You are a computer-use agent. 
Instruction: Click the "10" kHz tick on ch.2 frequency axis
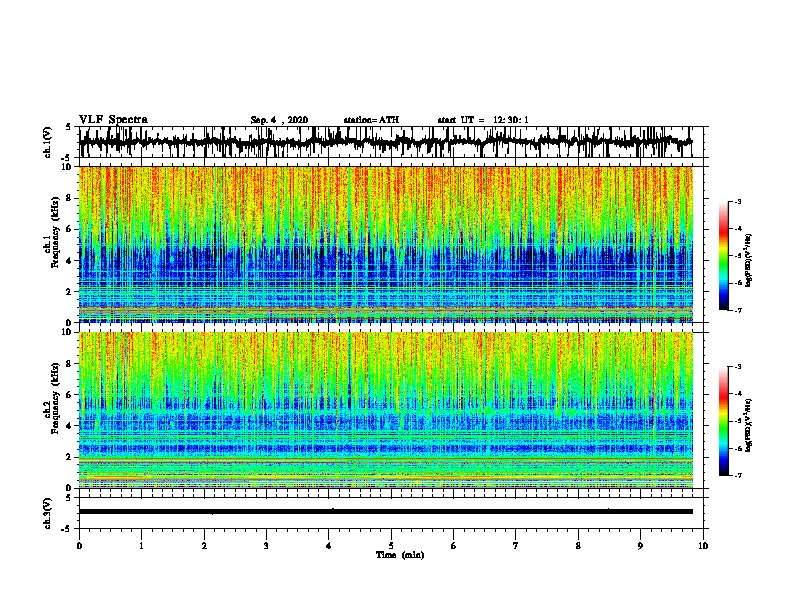[68, 332]
